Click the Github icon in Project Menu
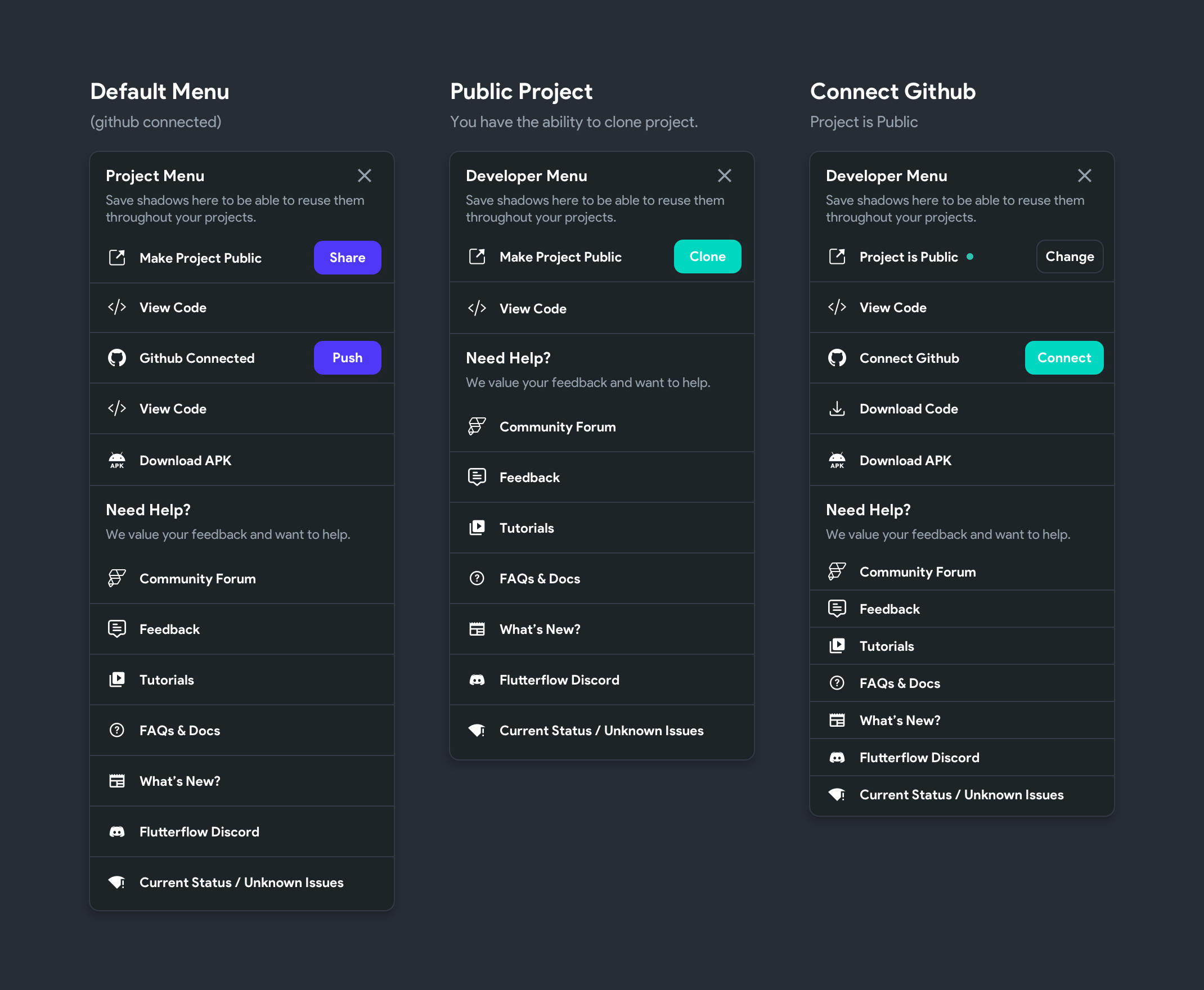This screenshot has width=1204, height=990. coord(117,358)
